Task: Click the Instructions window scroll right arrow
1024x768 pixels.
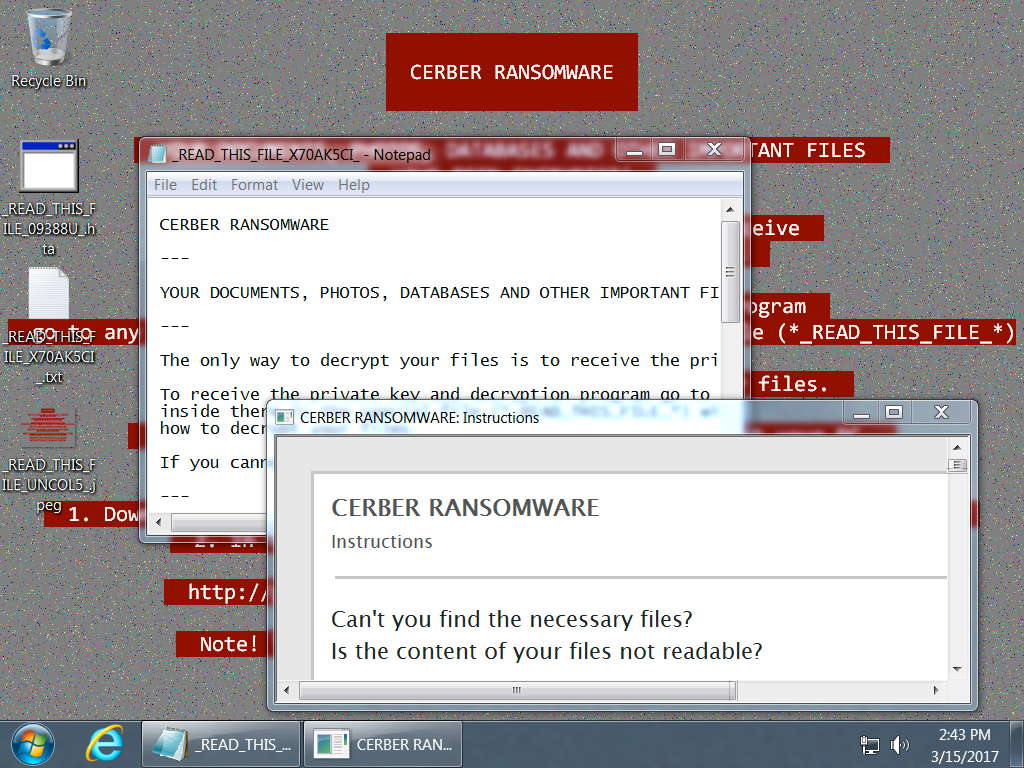Action: [x=936, y=690]
